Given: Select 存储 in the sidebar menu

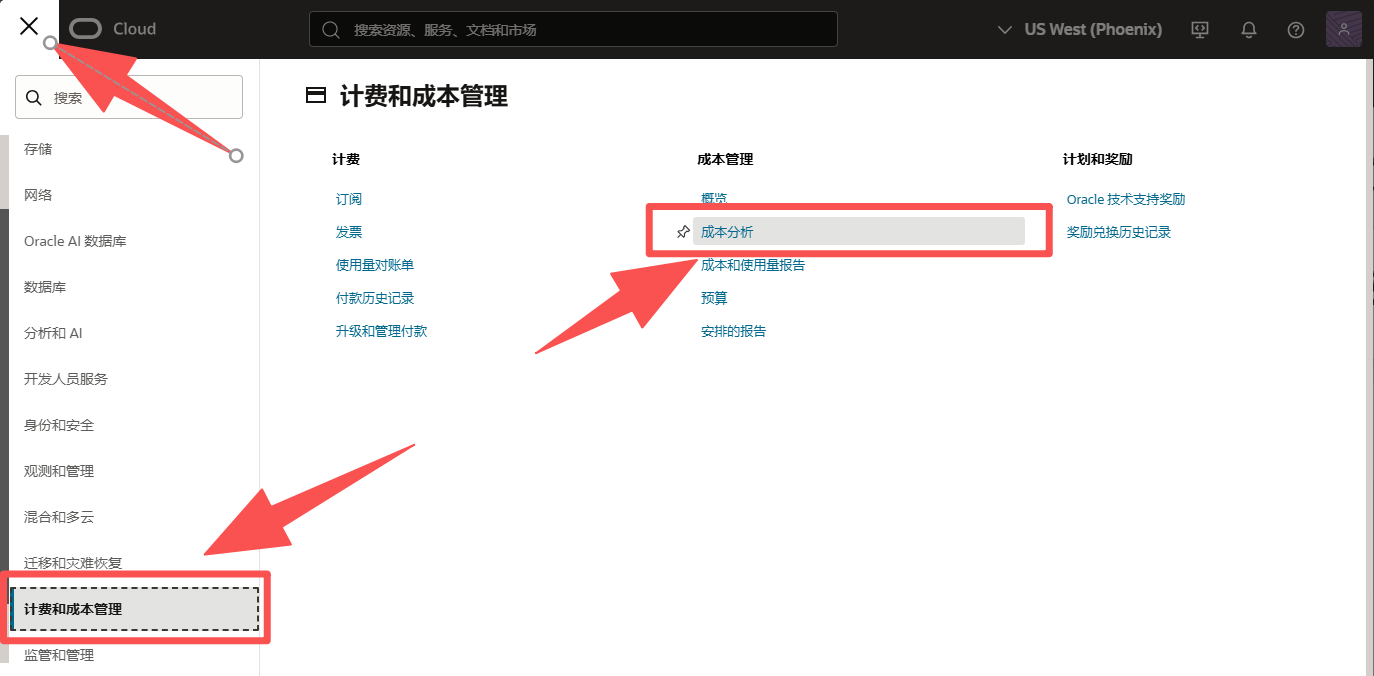Looking at the screenshot, I should click(x=38, y=149).
